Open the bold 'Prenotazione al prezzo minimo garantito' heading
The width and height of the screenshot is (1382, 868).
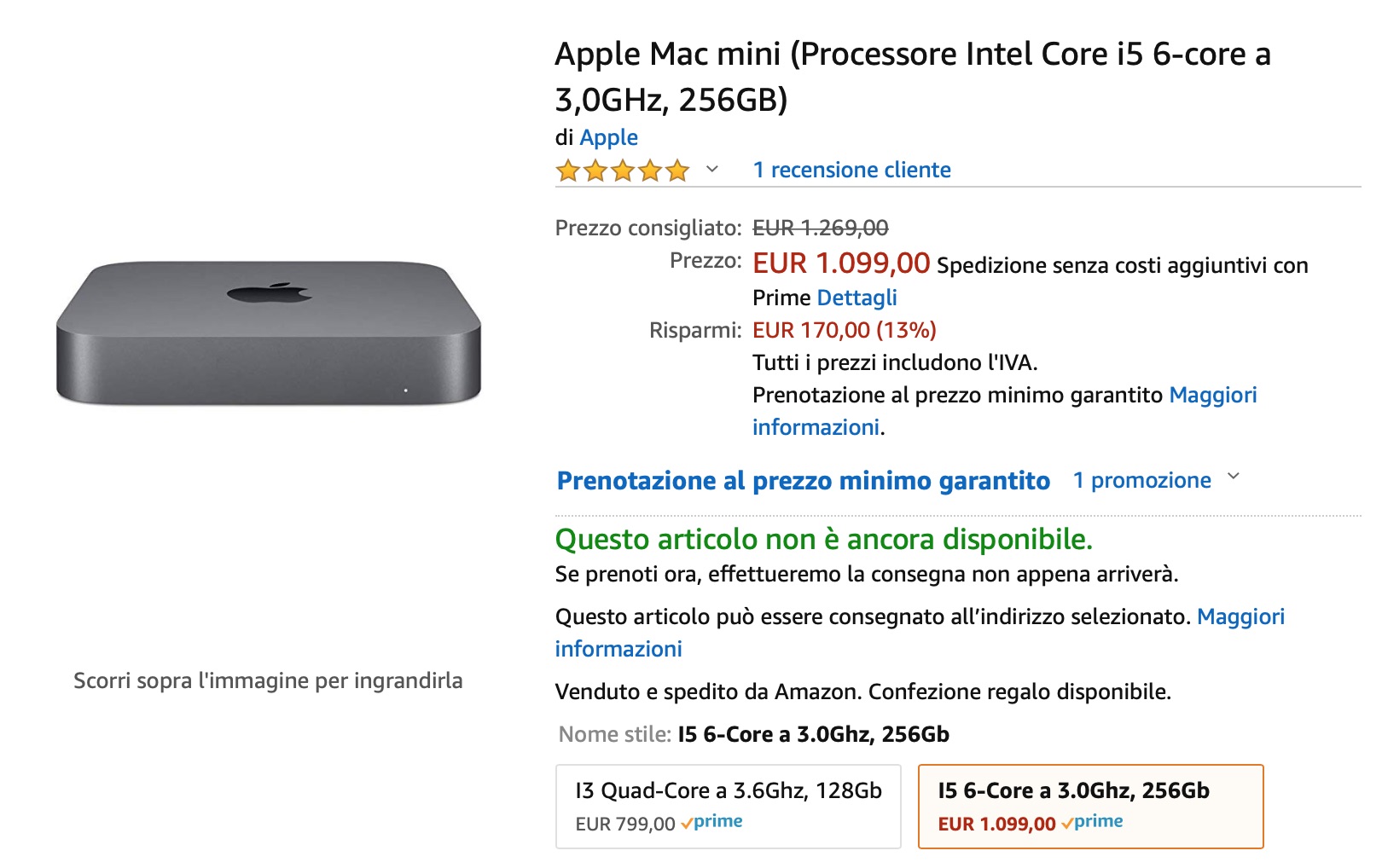[x=803, y=481]
